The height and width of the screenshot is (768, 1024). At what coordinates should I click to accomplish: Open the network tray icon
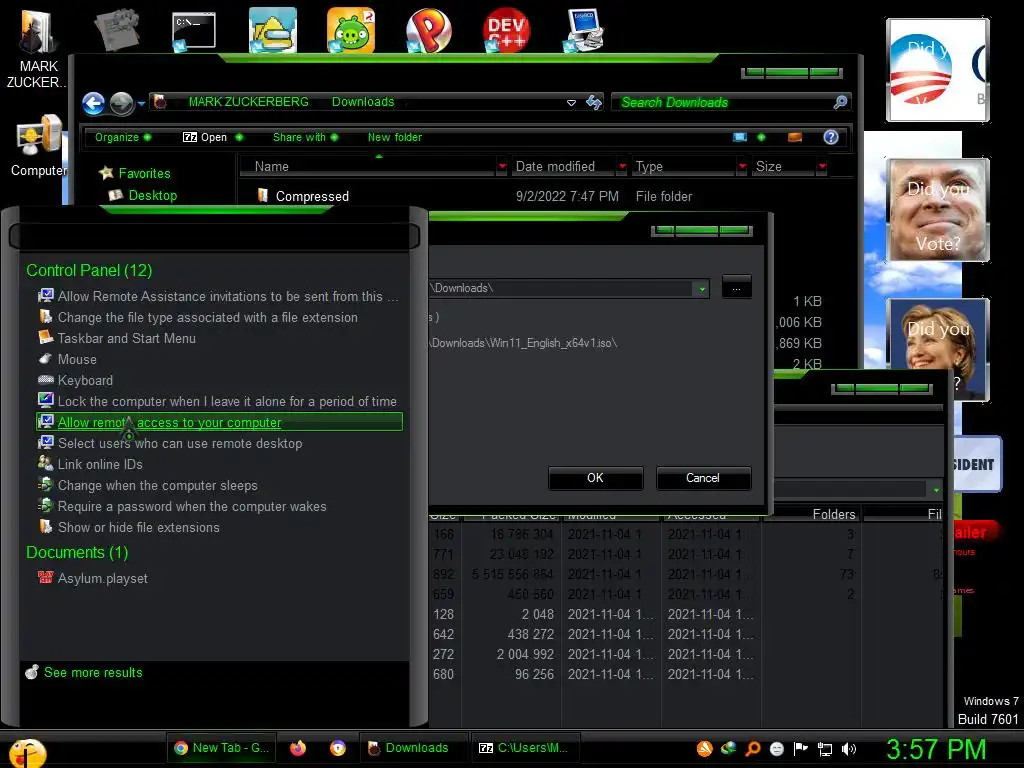pos(825,749)
